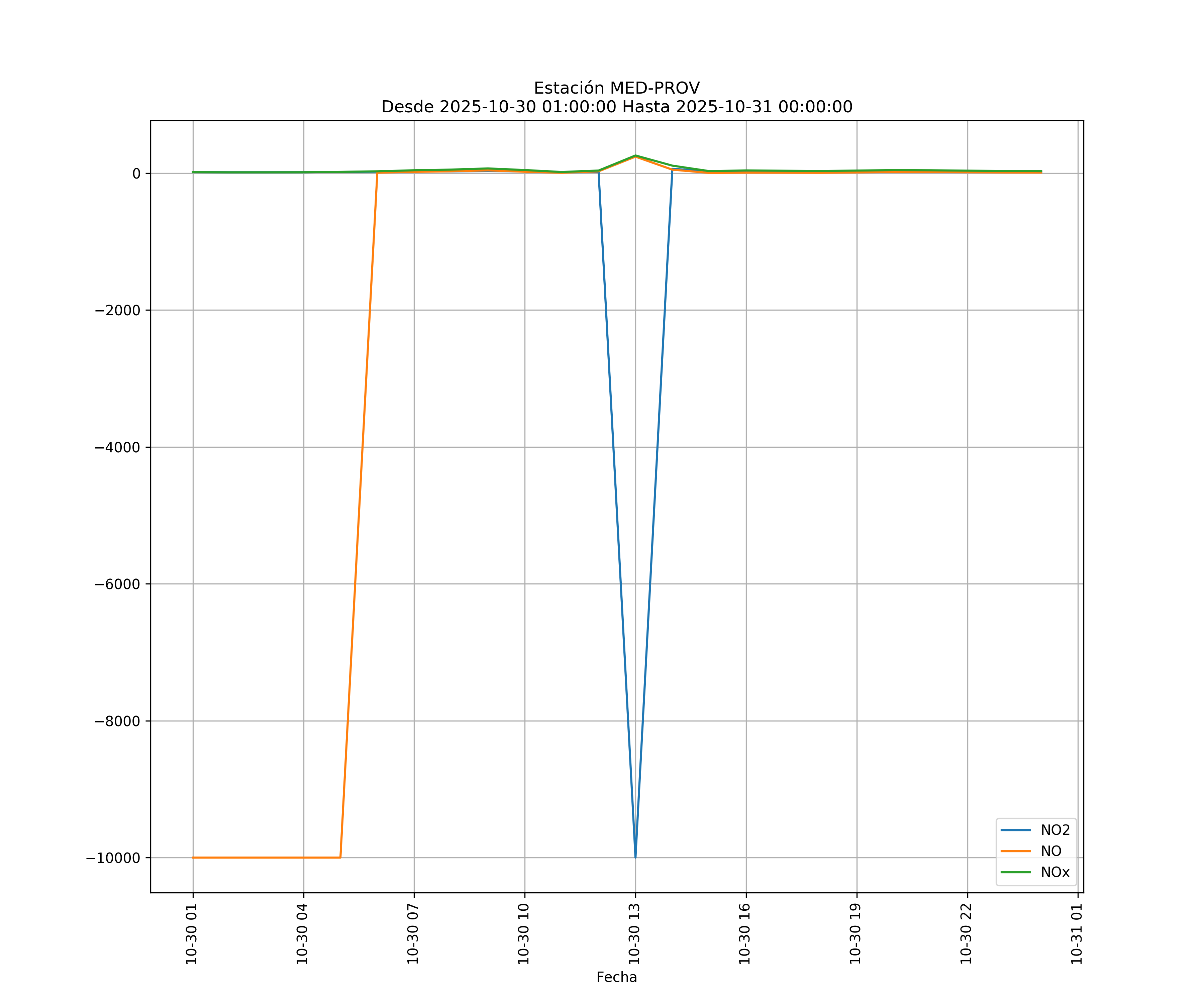Click the 10-30 13 x-axis tick label
1204x1003 pixels.
(x=633, y=934)
